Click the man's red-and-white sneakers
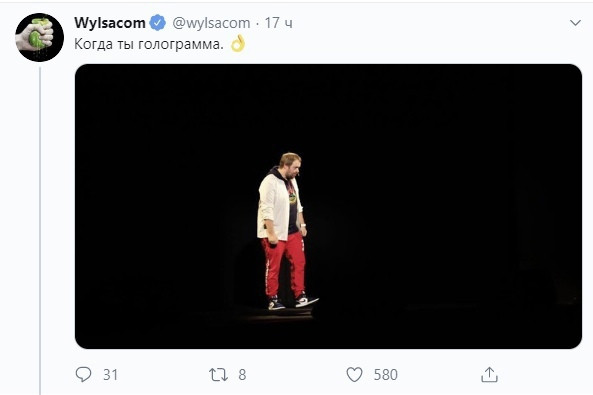Screen dimensions: 593x395 293,302
